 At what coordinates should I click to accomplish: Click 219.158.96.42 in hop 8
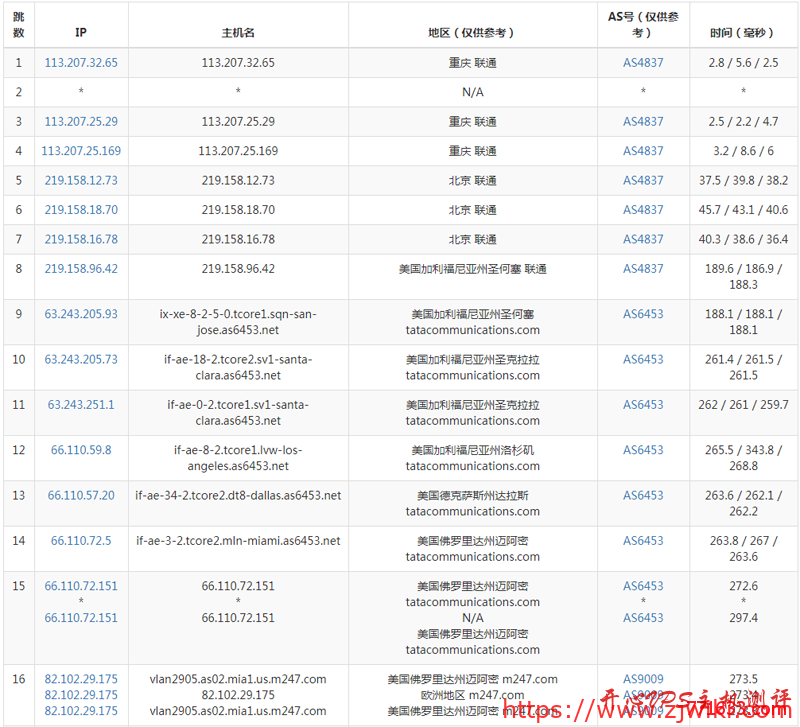coord(80,268)
